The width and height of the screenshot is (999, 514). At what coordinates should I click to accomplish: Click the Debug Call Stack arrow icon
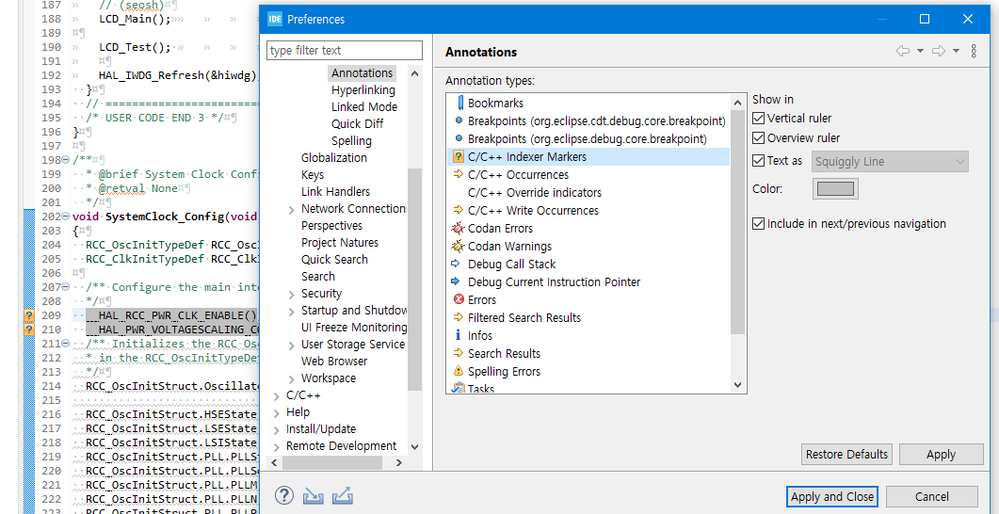[x=456, y=264]
